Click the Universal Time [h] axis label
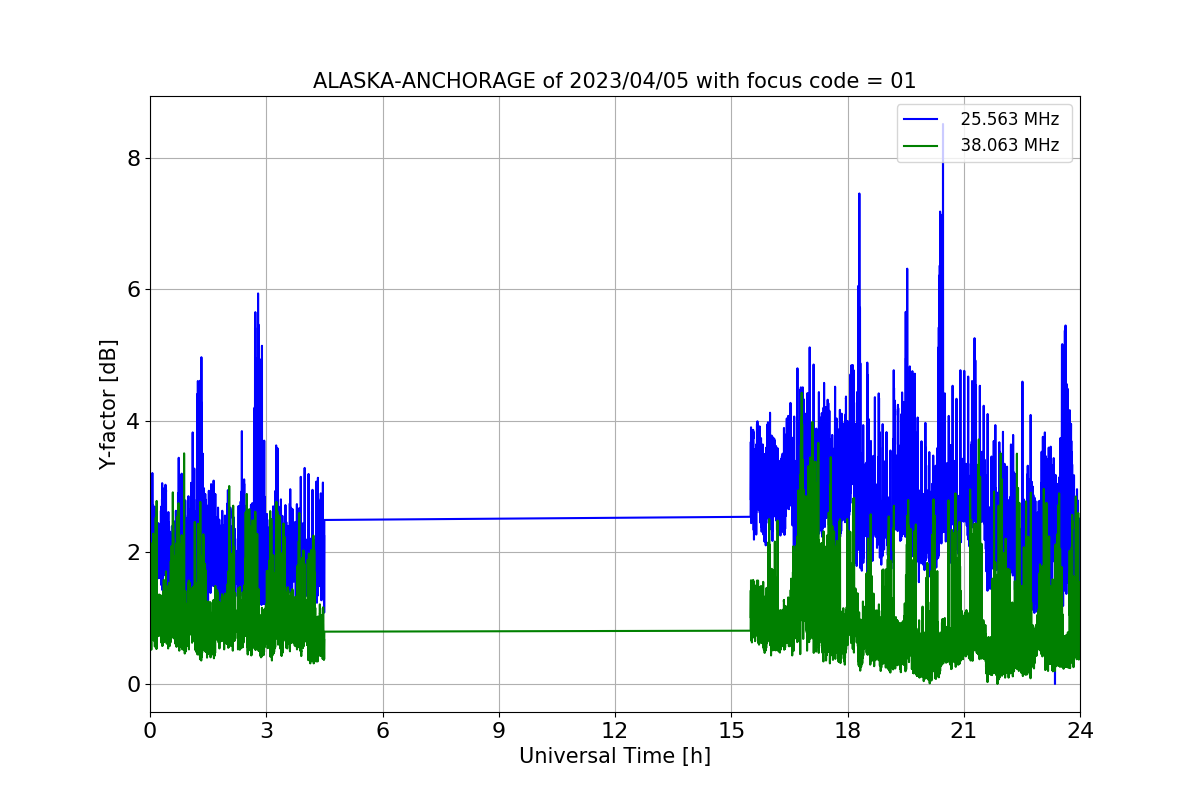This screenshot has height=800, width=1200. [615, 756]
